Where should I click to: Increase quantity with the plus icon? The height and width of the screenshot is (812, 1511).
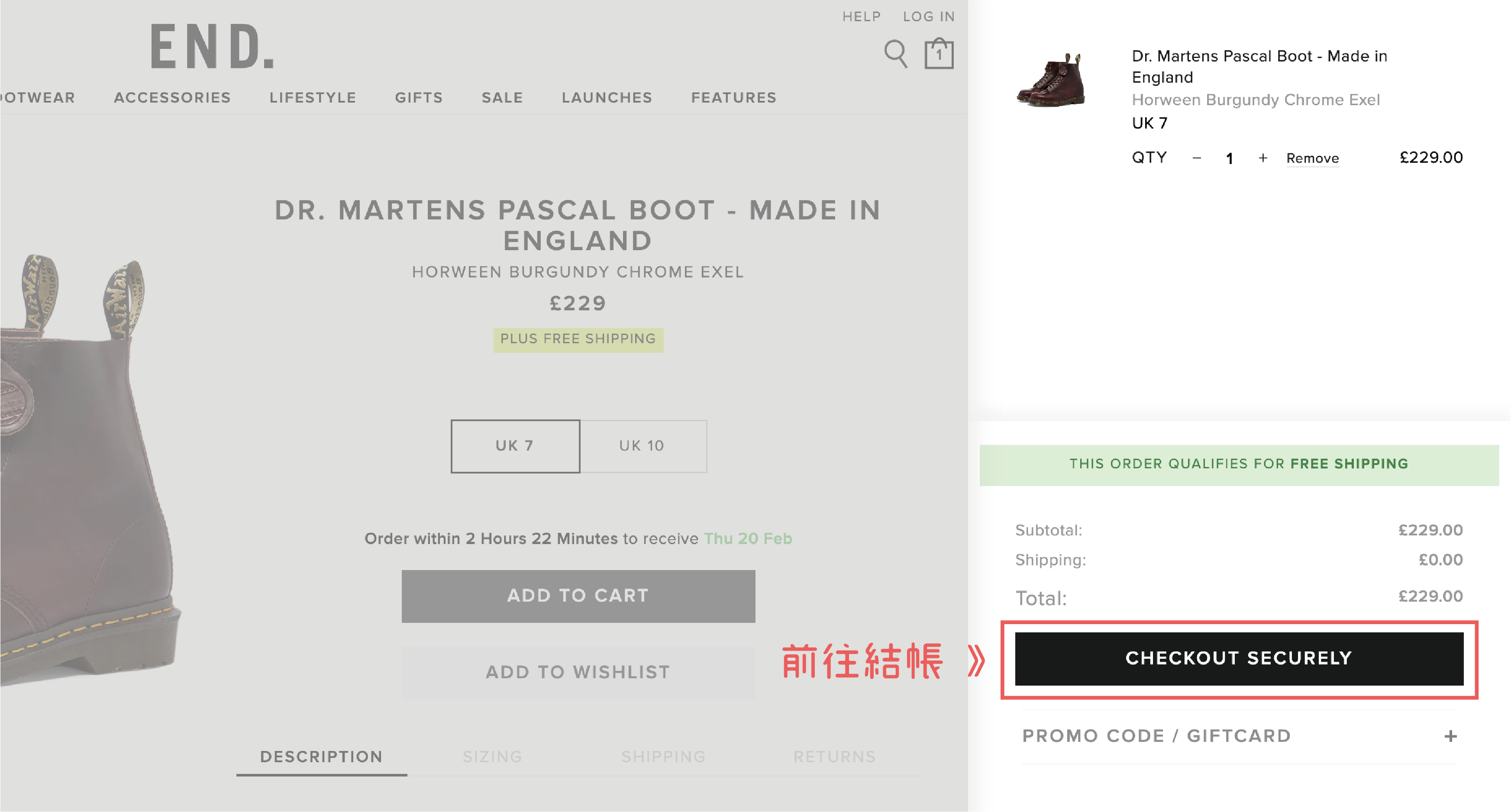tap(1263, 158)
